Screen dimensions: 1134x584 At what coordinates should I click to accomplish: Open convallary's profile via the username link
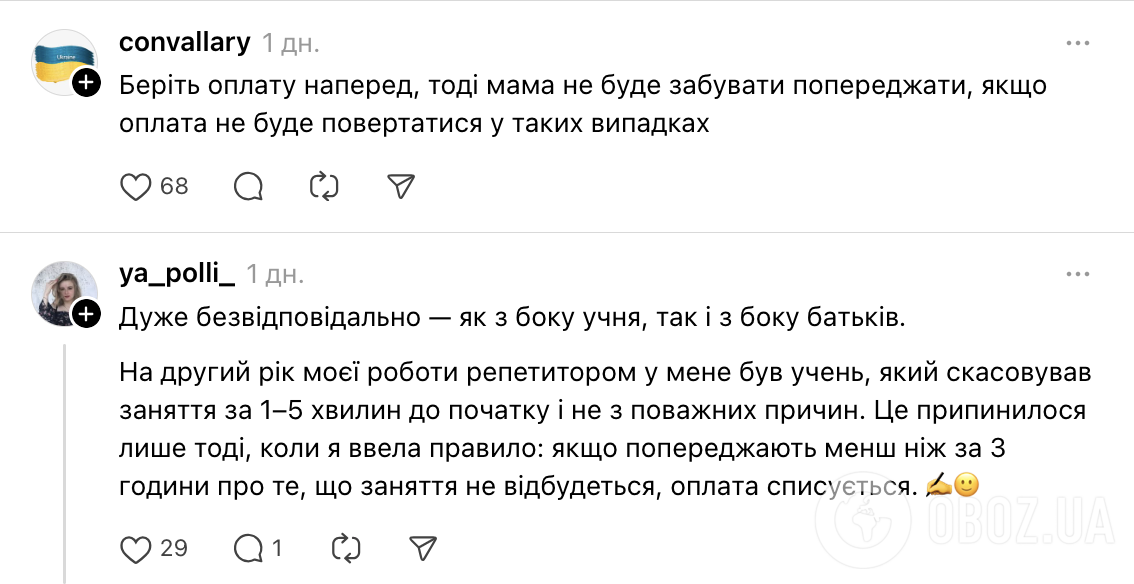click(x=185, y=42)
